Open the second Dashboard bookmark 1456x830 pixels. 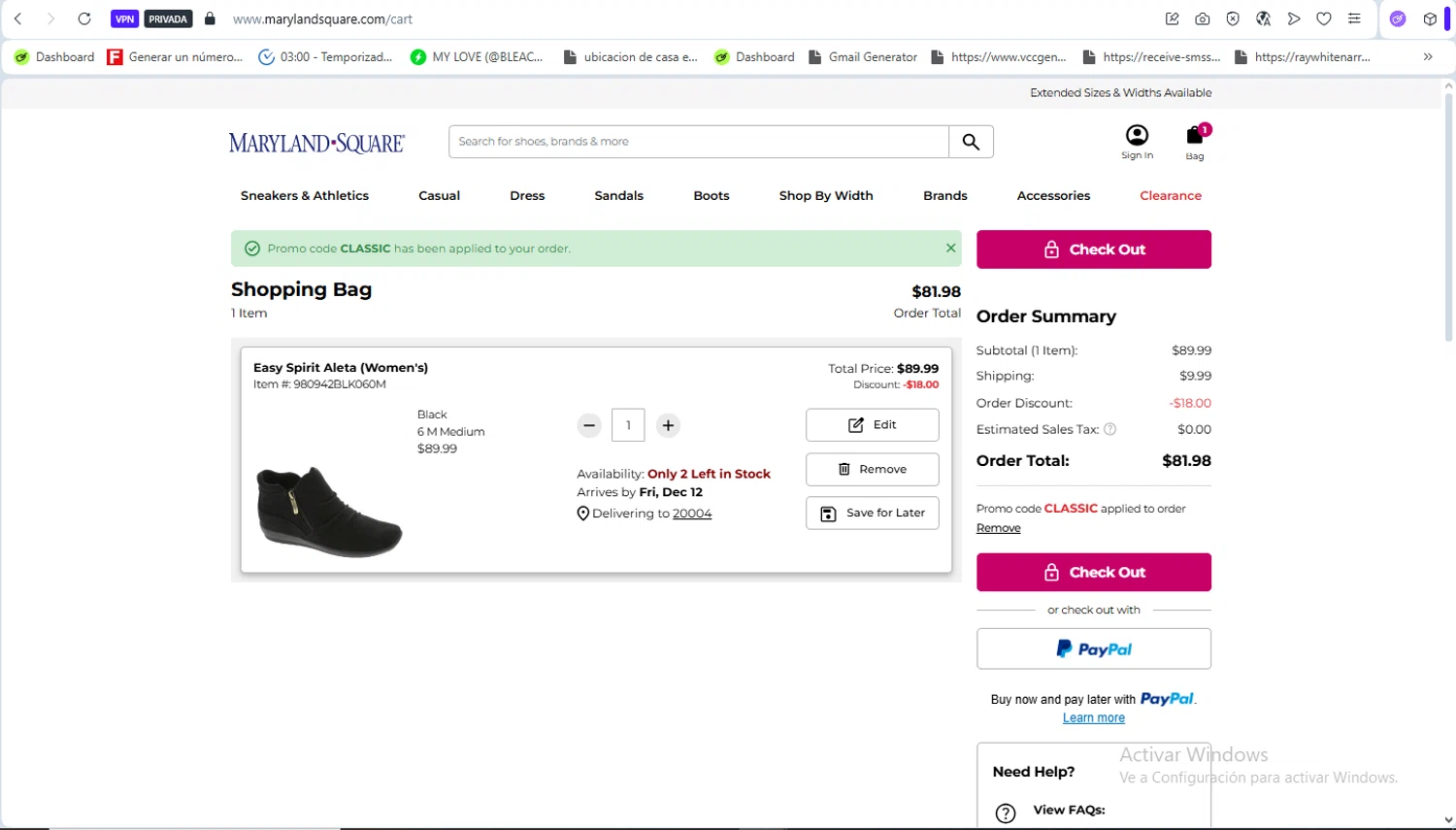tap(754, 57)
